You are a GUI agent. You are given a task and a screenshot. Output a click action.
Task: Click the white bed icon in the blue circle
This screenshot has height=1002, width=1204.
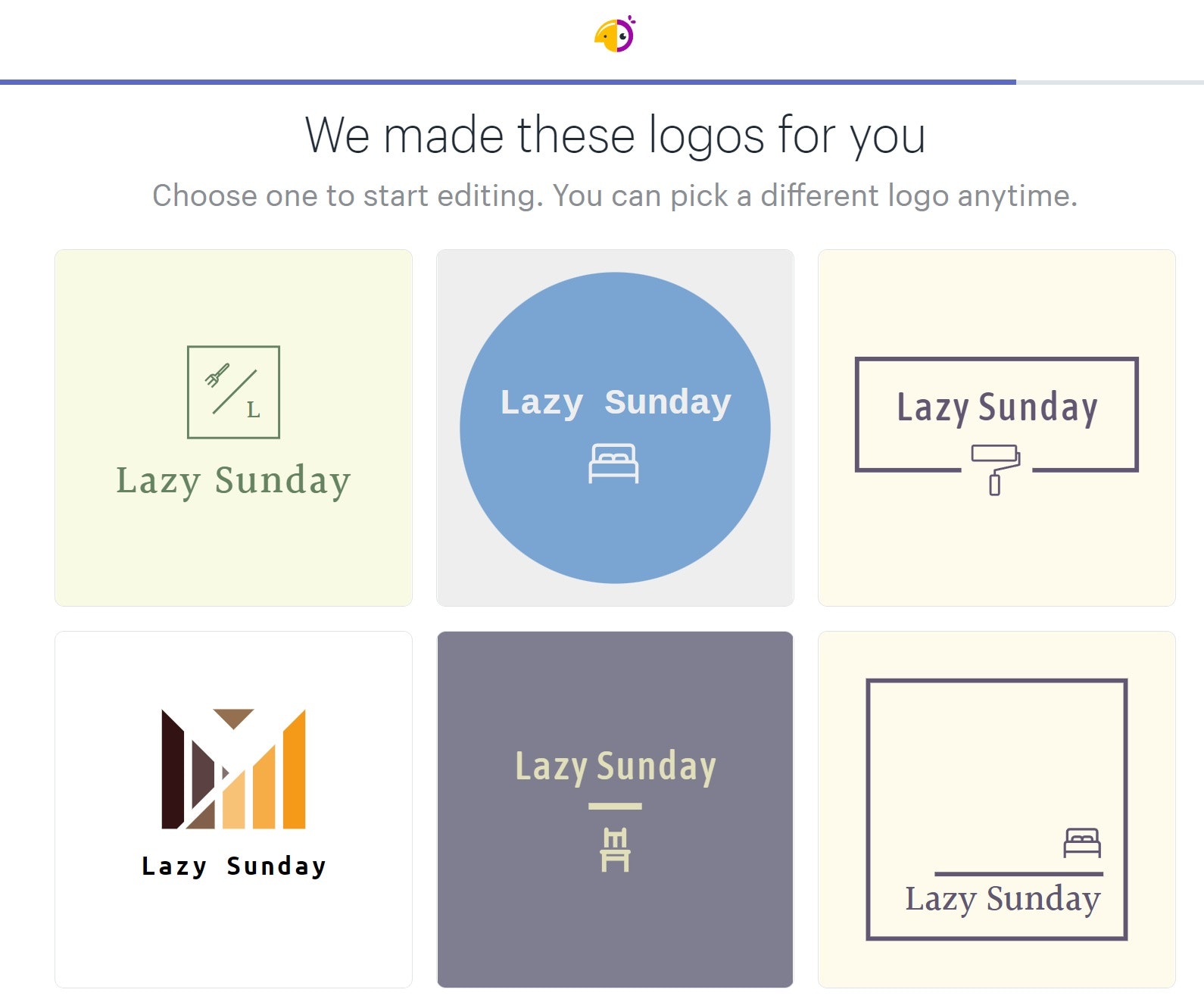614,463
